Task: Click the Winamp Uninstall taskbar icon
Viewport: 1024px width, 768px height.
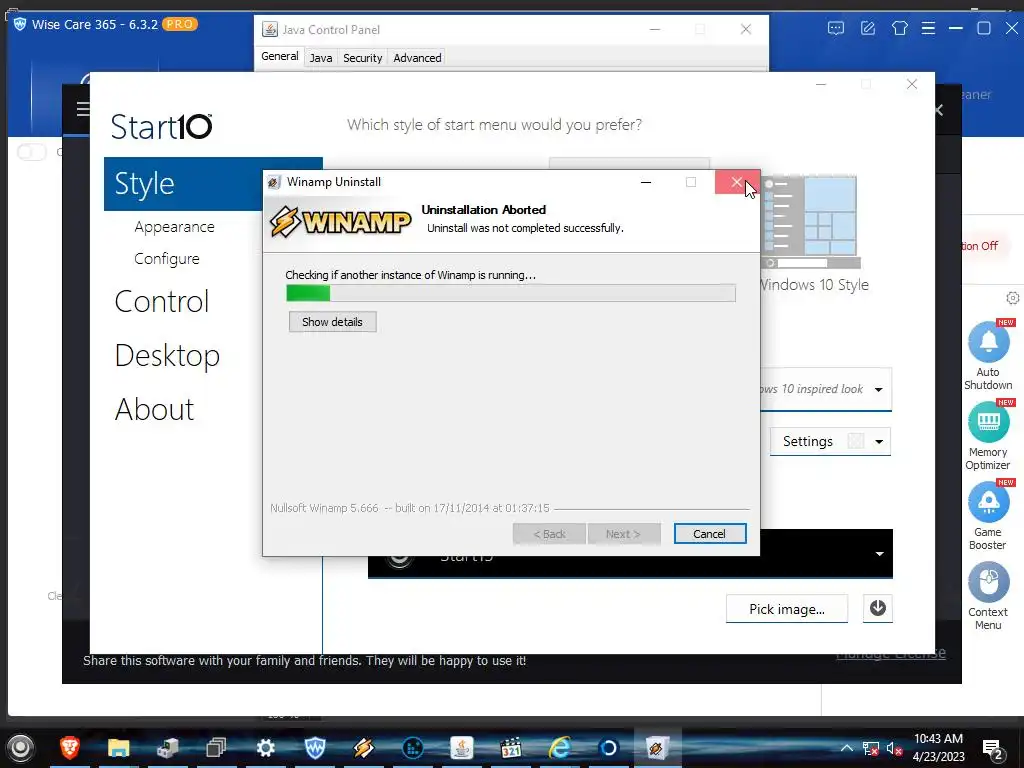Action: [x=657, y=747]
